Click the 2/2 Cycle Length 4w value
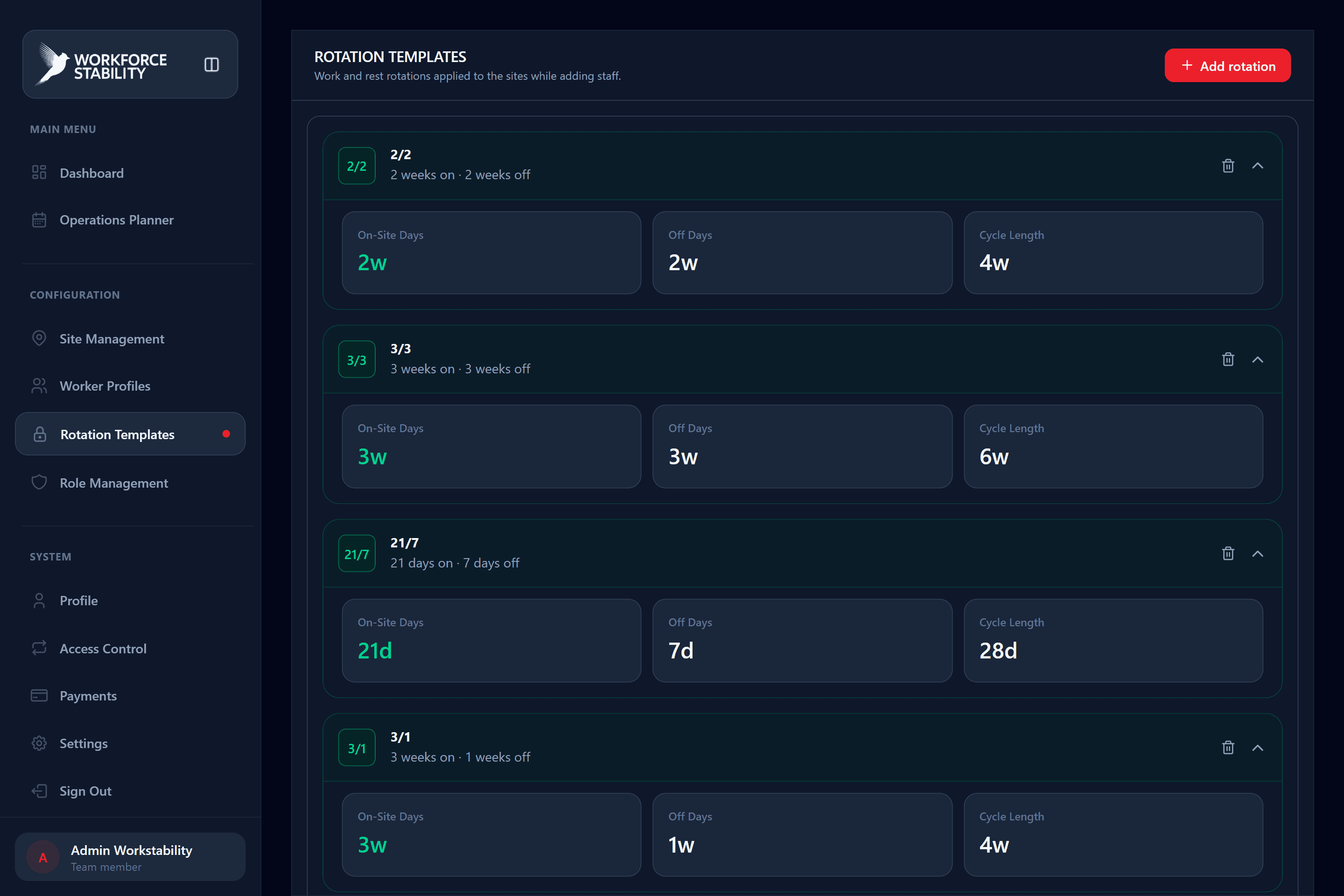This screenshot has width=1344, height=896. pos(994,262)
